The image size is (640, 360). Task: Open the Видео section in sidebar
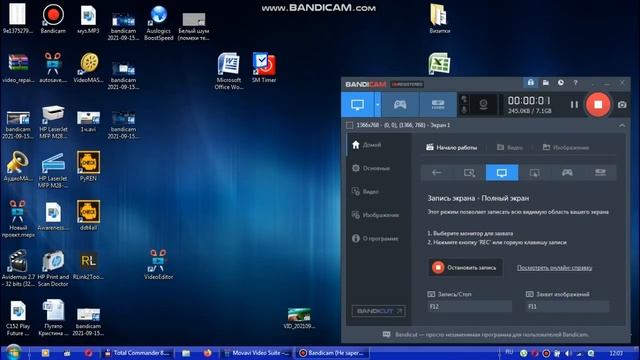click(365, 191)
